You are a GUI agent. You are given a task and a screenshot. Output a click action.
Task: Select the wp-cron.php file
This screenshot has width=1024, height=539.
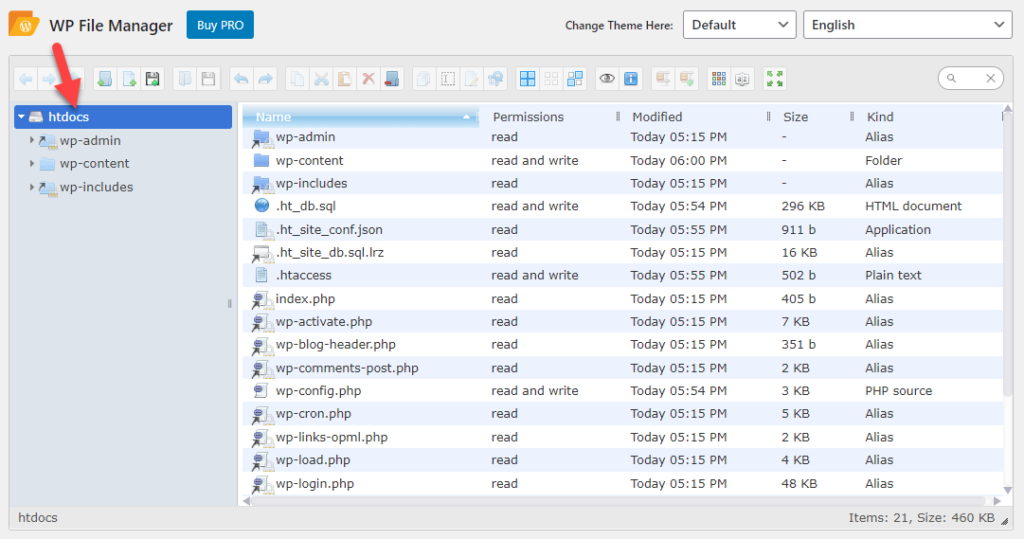pos(622,414)
